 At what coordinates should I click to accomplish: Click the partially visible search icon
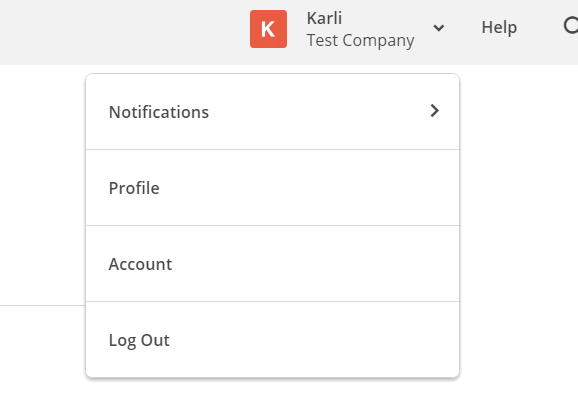(x=571, y=26)
